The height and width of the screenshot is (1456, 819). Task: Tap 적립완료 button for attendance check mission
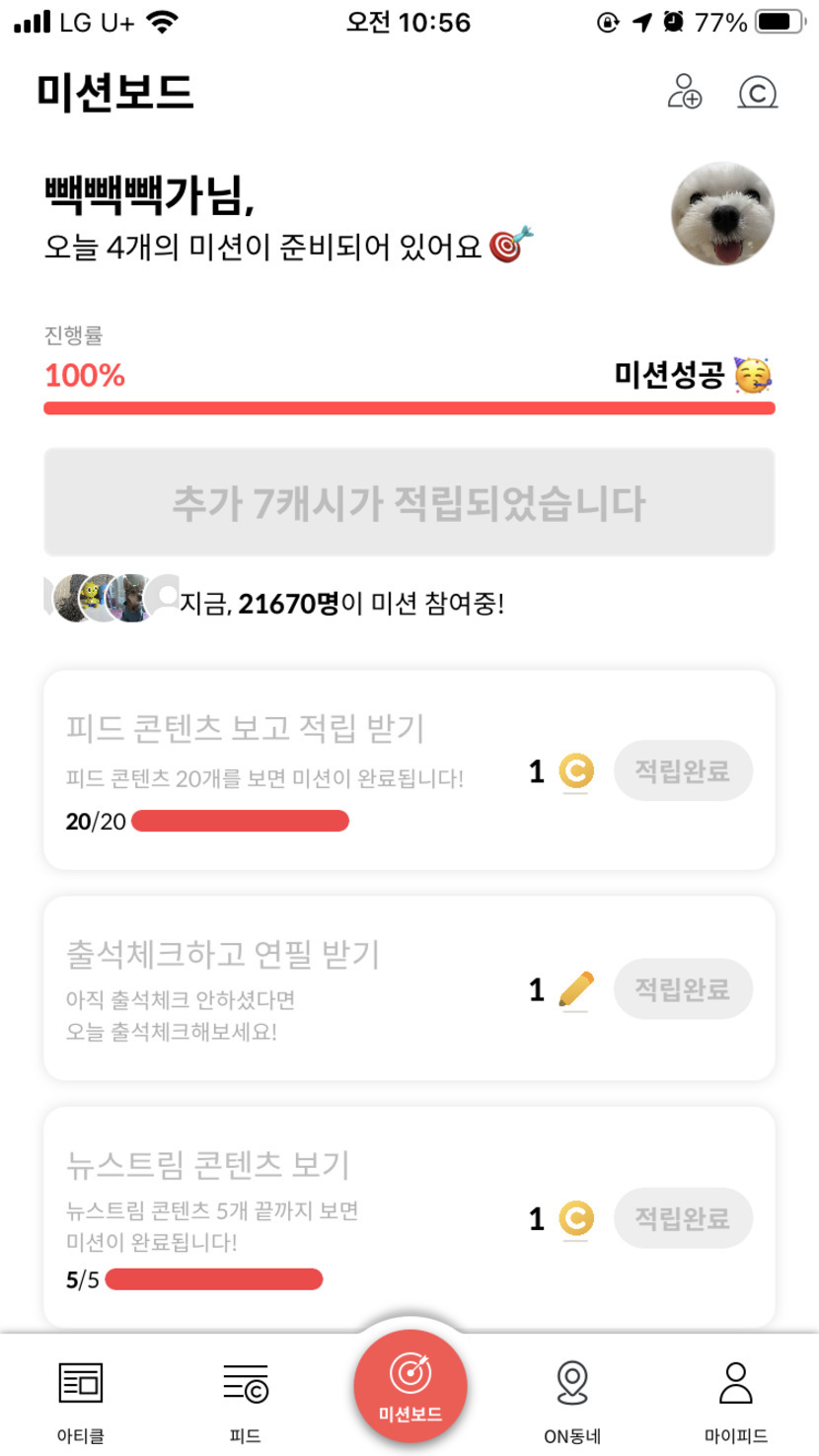point(683,988)
